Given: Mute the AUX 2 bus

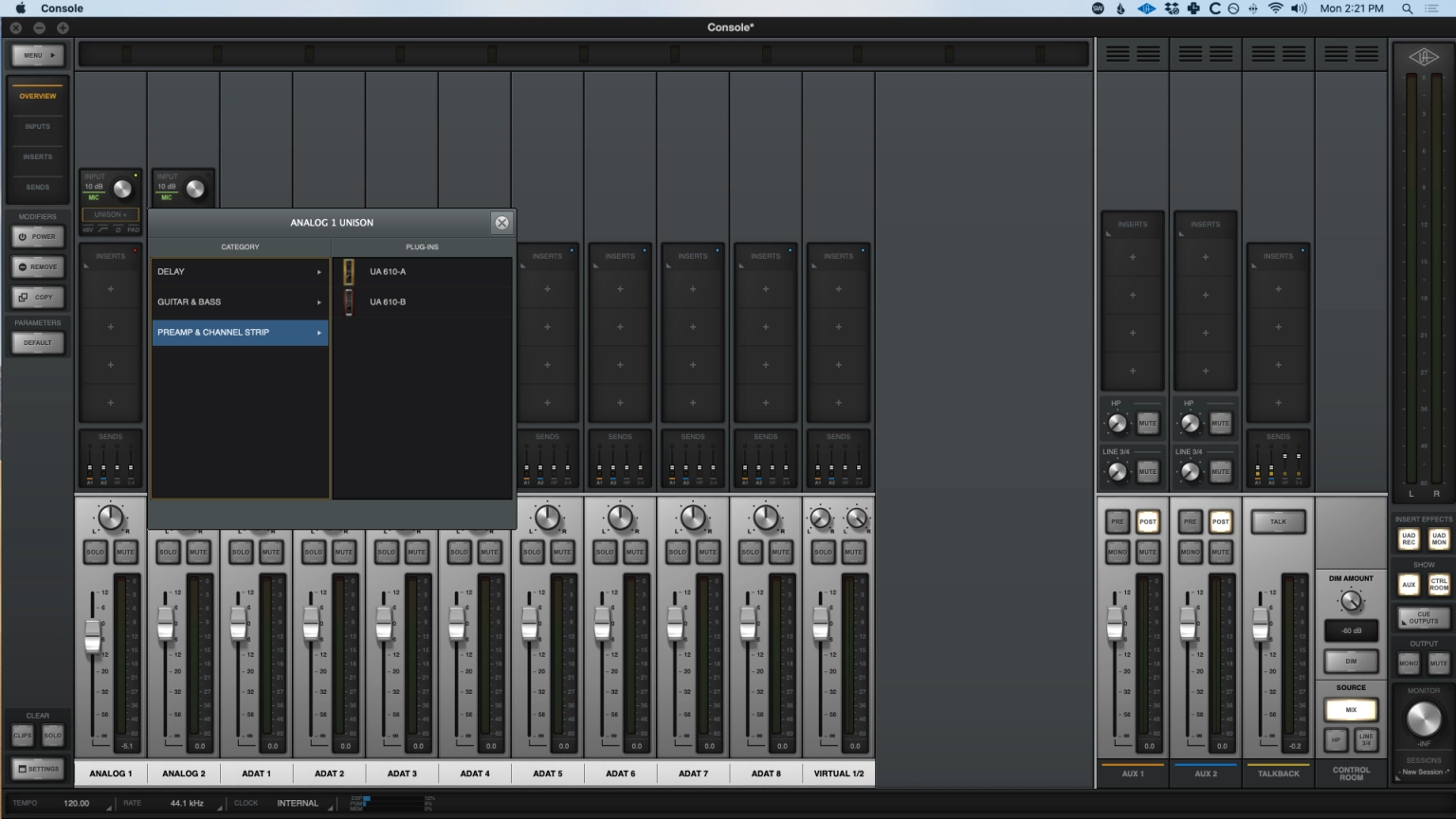Looking at the screenshot, I should [x=1220, y=552].
